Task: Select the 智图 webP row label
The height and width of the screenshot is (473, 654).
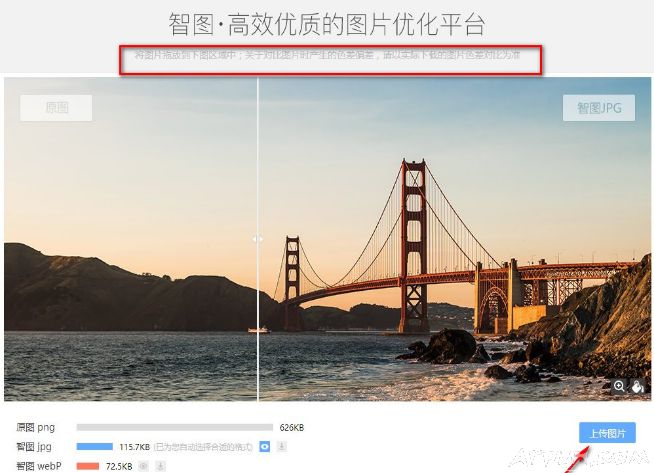Action: pyautogui.click(x=39, y=466)
